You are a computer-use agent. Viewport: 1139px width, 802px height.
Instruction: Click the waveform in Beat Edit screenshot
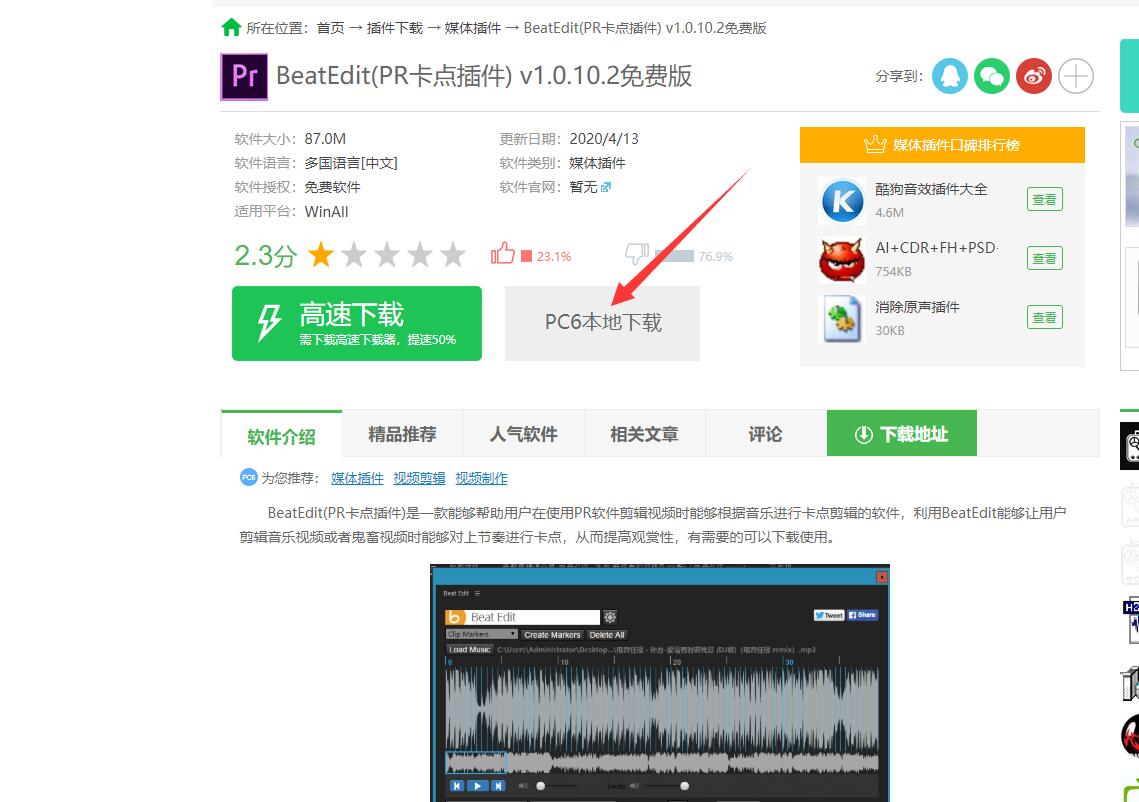click(x=662, y=707)
